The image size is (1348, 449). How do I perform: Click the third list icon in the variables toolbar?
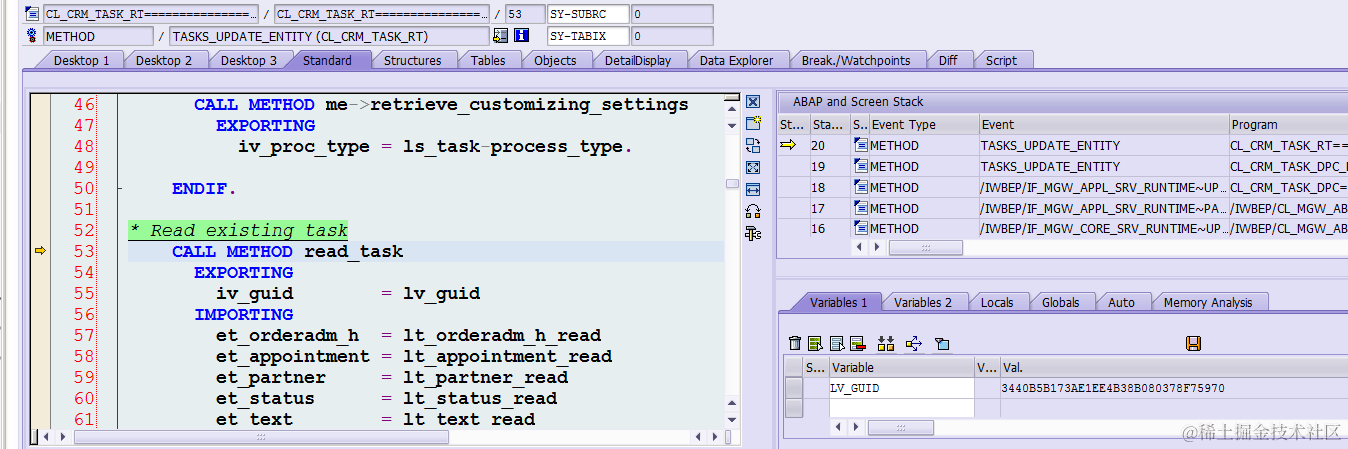[837, 343]
